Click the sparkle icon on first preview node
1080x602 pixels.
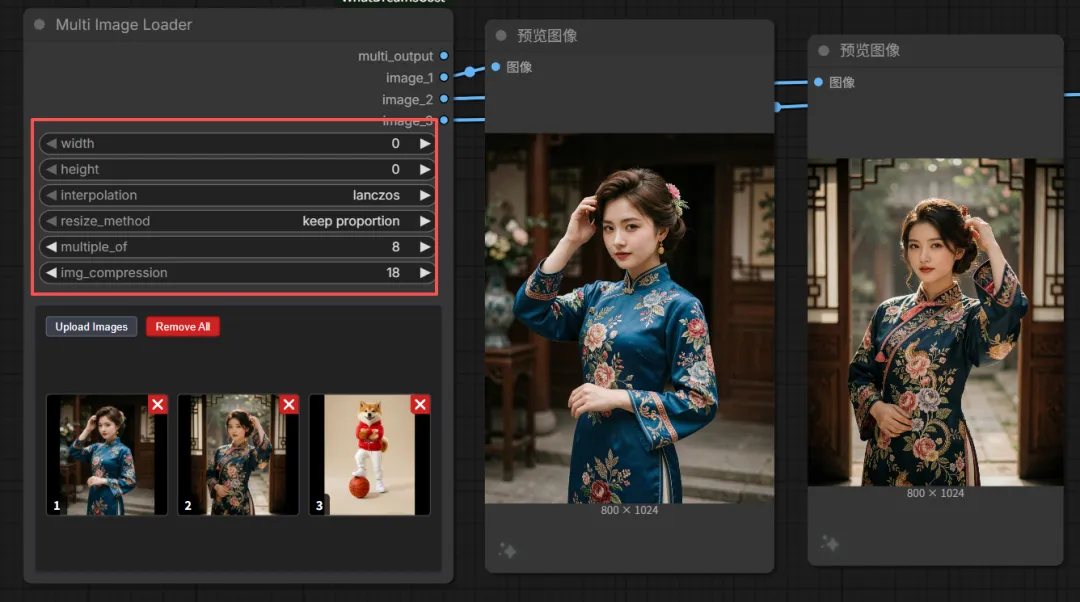[508, 550]
